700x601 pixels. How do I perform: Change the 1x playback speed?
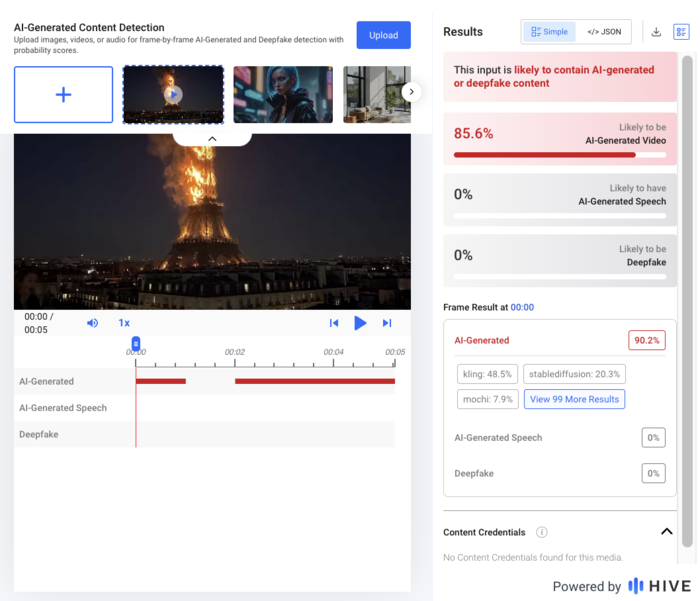[124, 323]
